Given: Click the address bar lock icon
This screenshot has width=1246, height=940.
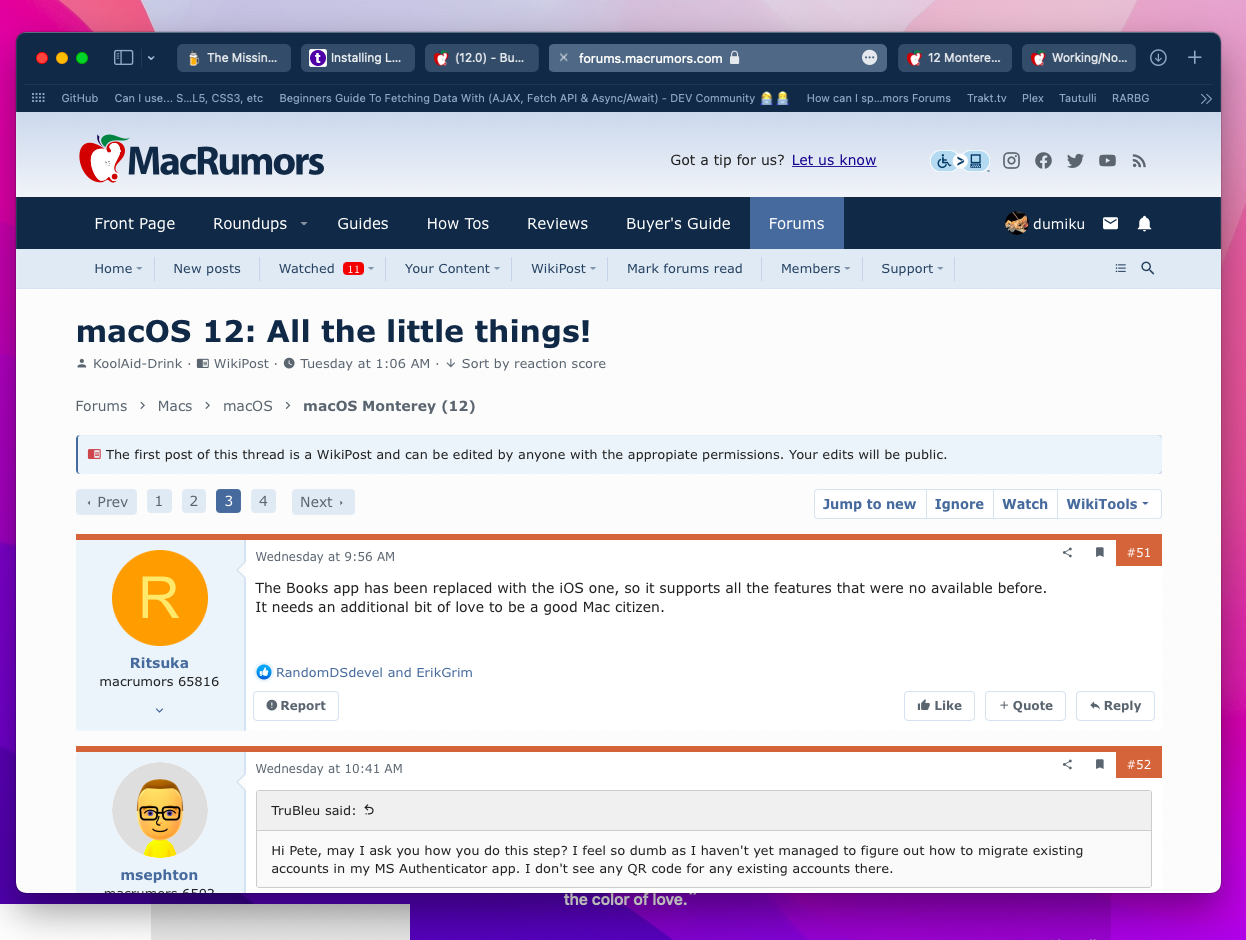Looking at the screenshot, I should click(x=735, y=58).
